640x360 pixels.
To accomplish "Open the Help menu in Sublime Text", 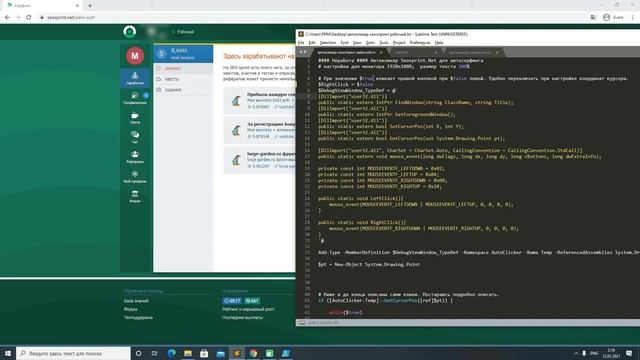I will pos(439,42).
